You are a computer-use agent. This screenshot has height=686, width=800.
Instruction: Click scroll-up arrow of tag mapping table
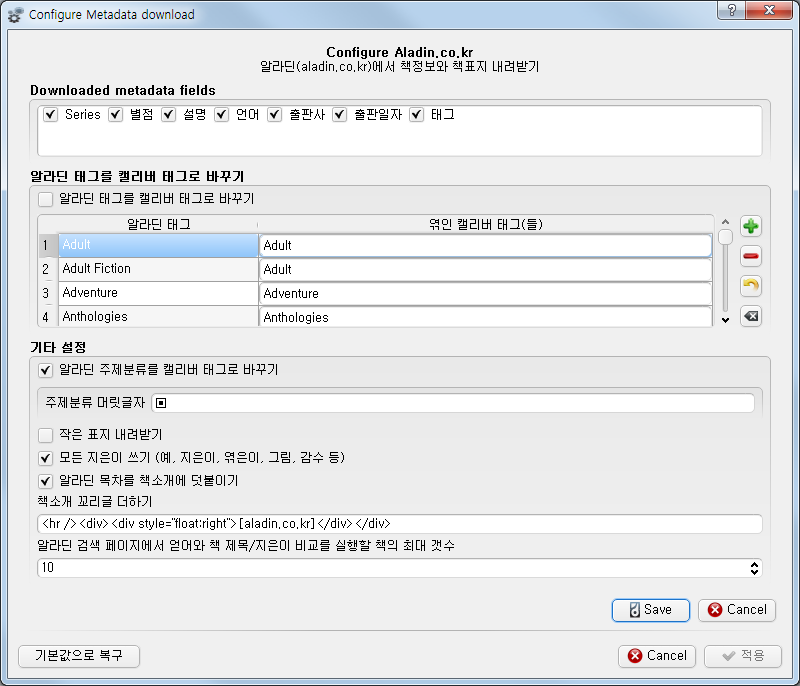pyautogui.click(x=725, y=222)
